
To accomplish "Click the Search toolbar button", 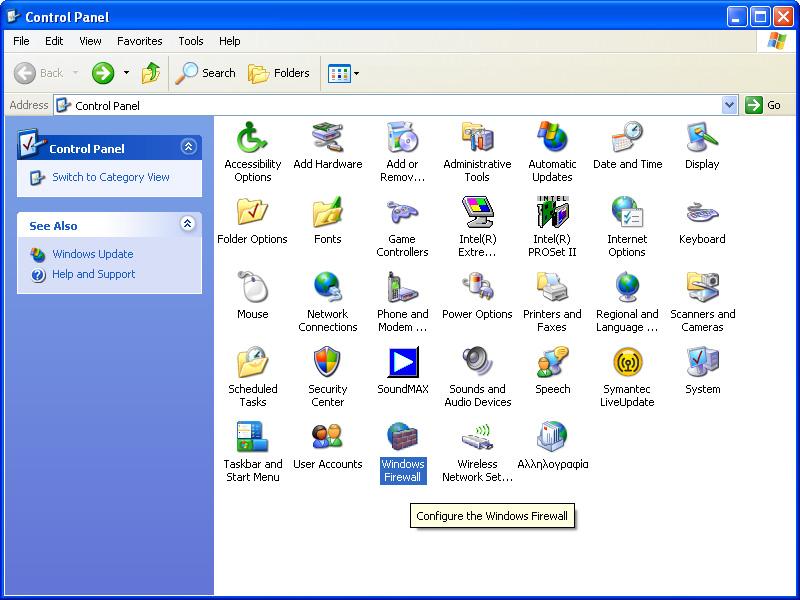I will coord(206,73).
